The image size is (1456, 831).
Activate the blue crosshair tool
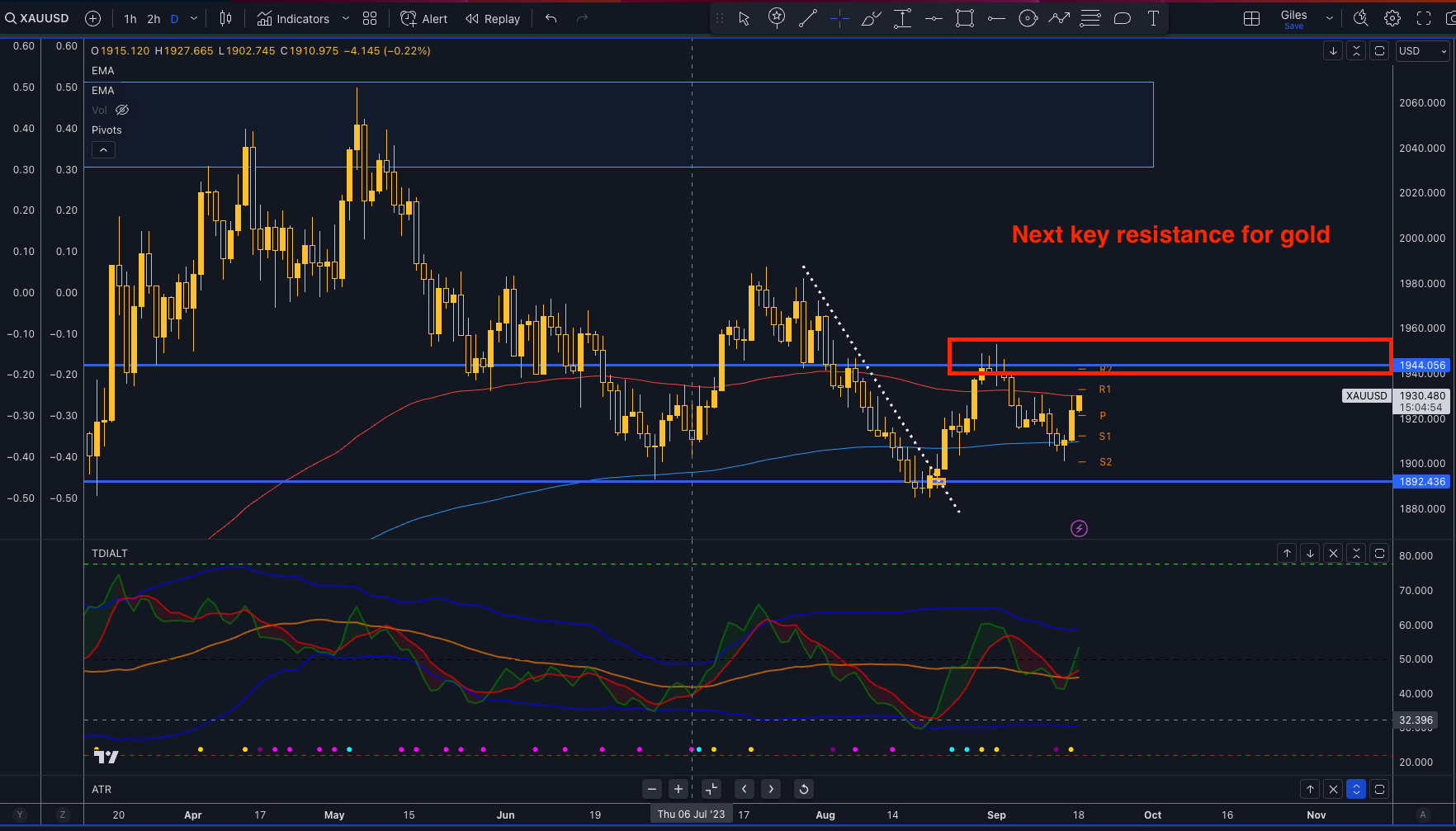[839, 18]
